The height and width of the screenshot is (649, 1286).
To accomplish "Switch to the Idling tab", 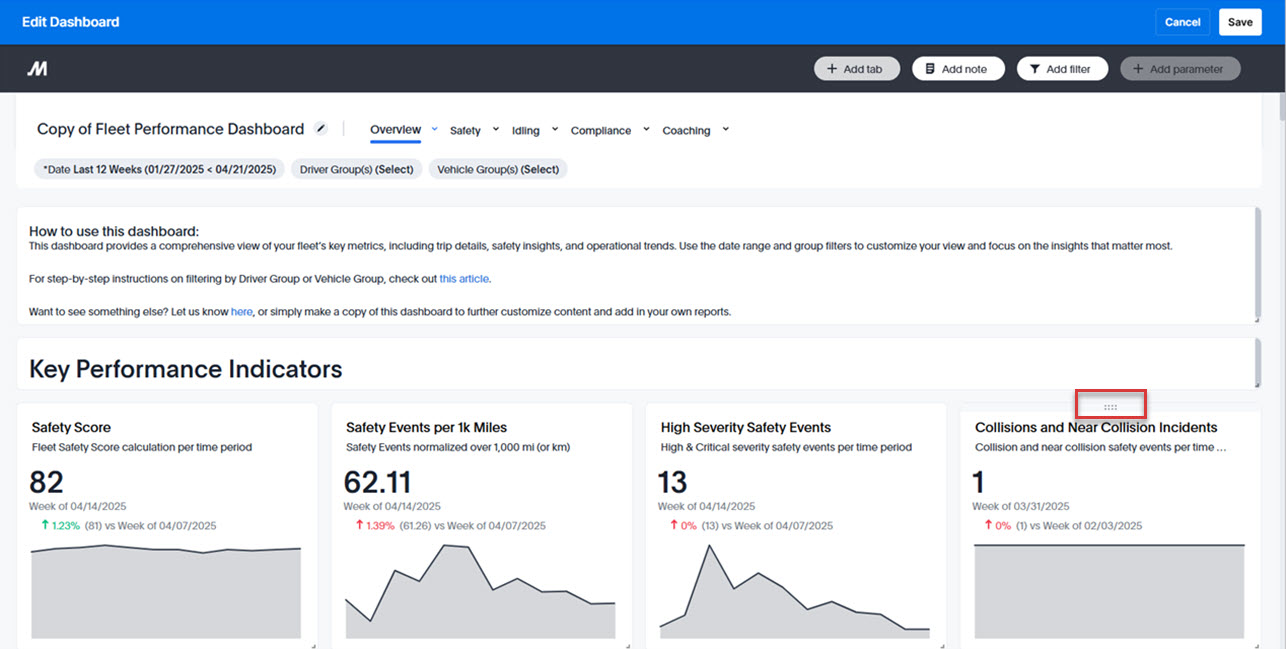I will tap(525, 131).
